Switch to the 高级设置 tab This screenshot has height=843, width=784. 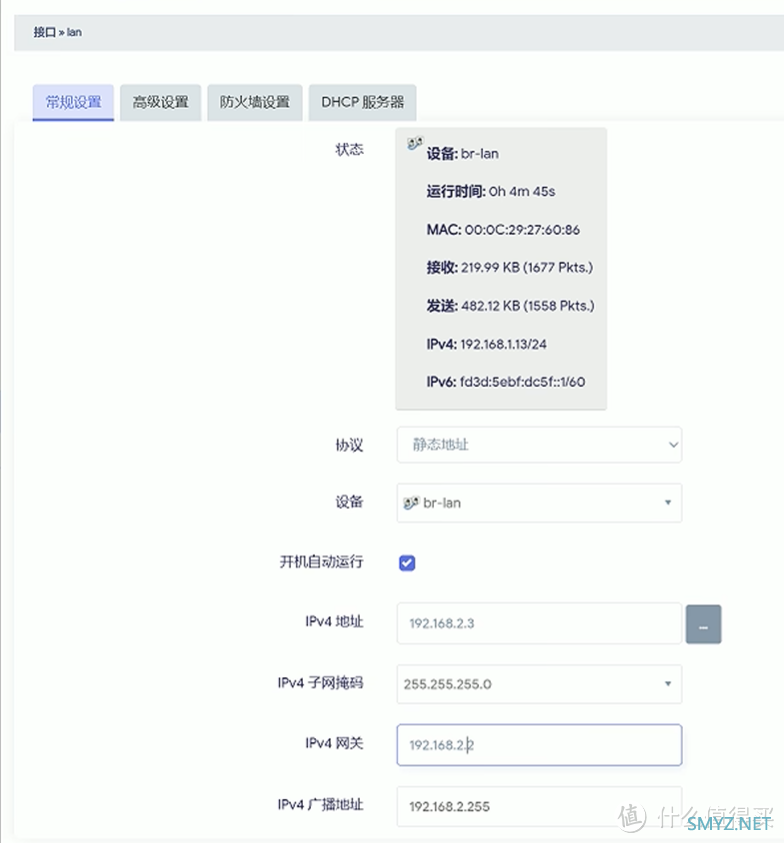pos(160,102)
